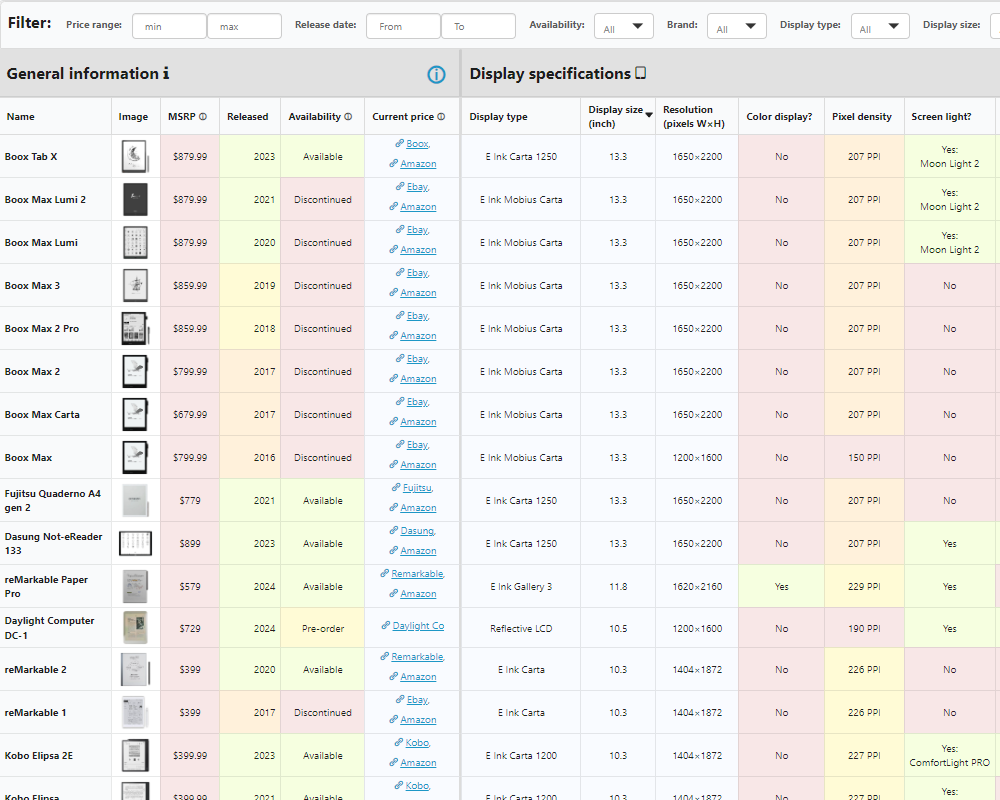Open the Boox Max Lumi 2 thumbnail image

(x=133, y=199)
